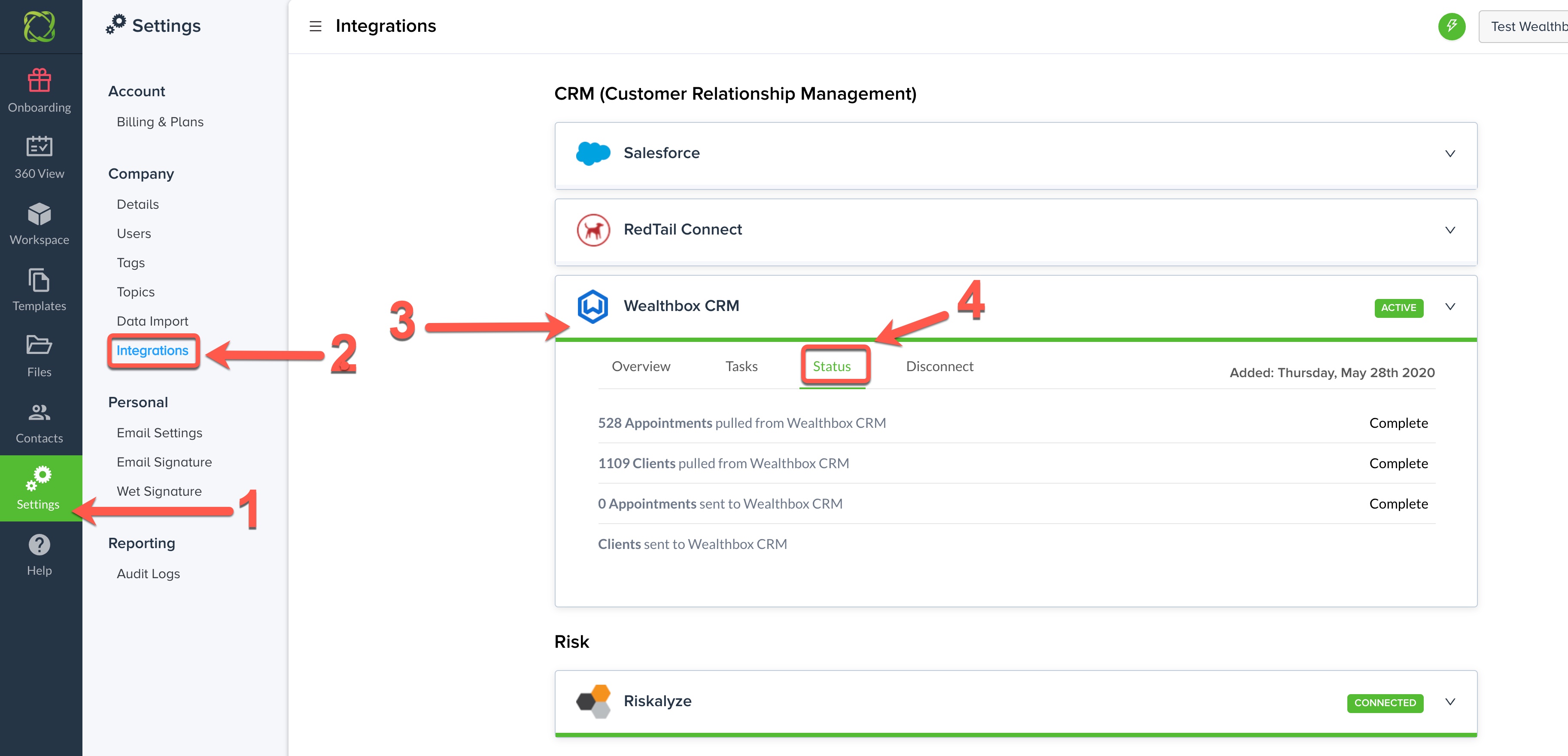Screen dimensions: 1568x756
Task: Expand the Salesforce integration panel
Action: coord(1450,153)
